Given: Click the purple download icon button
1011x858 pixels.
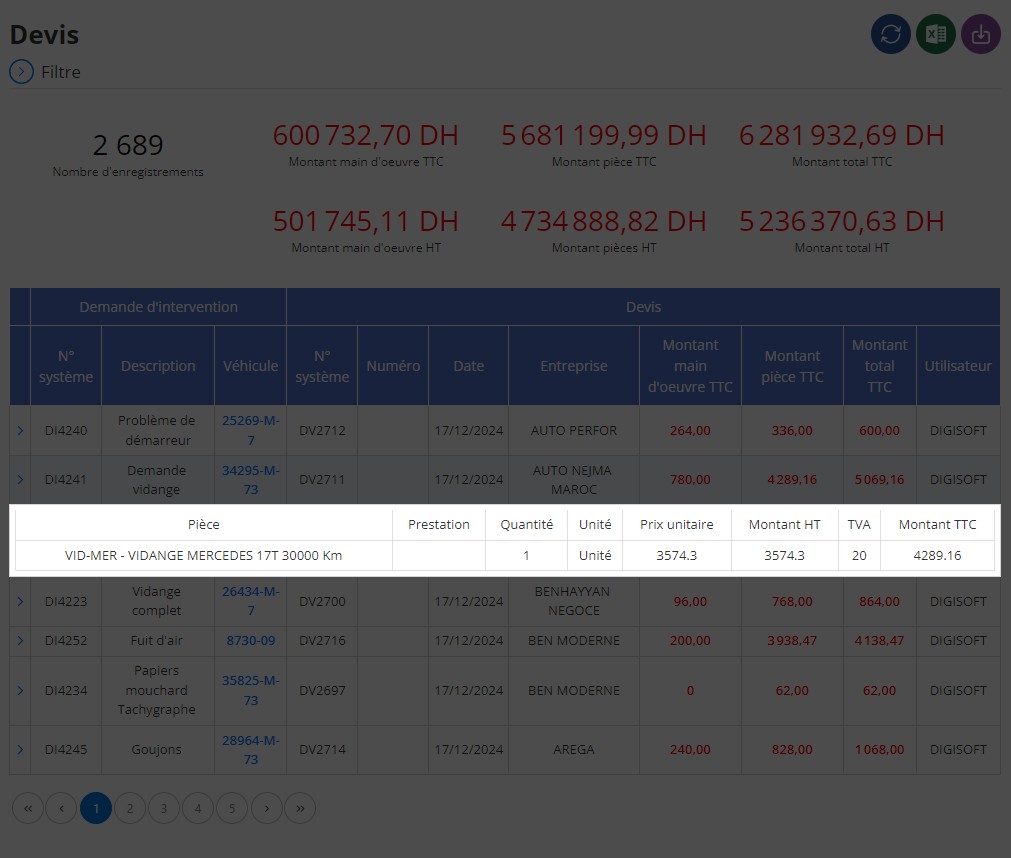Looking at the screenshot, I should (x=981, y=34).
